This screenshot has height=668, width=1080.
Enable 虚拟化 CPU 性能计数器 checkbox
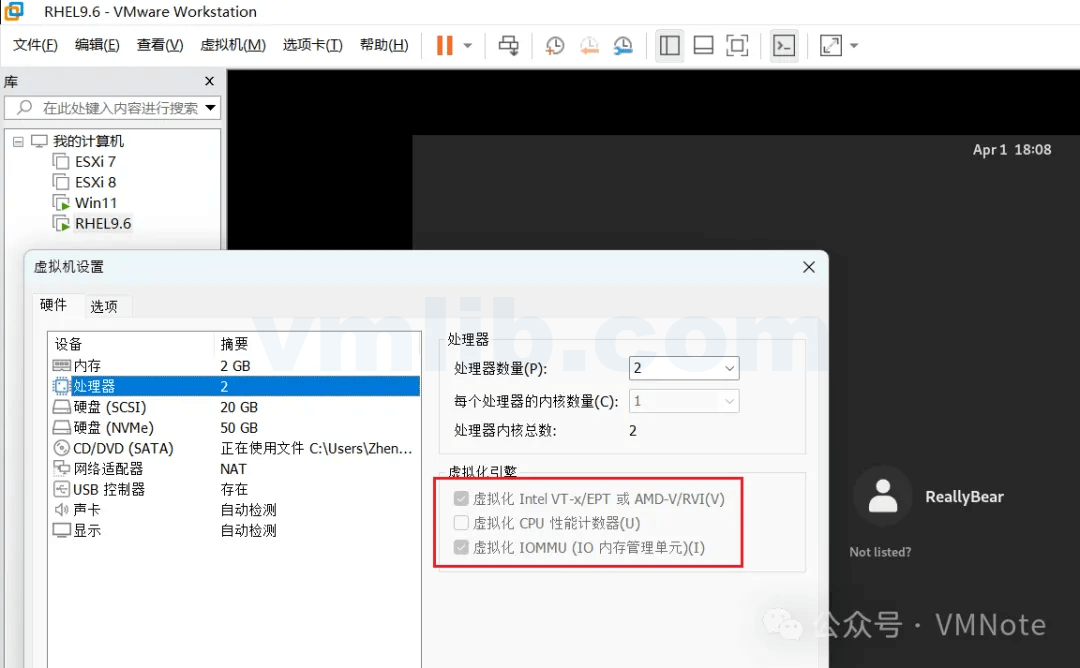click(461, 522)
